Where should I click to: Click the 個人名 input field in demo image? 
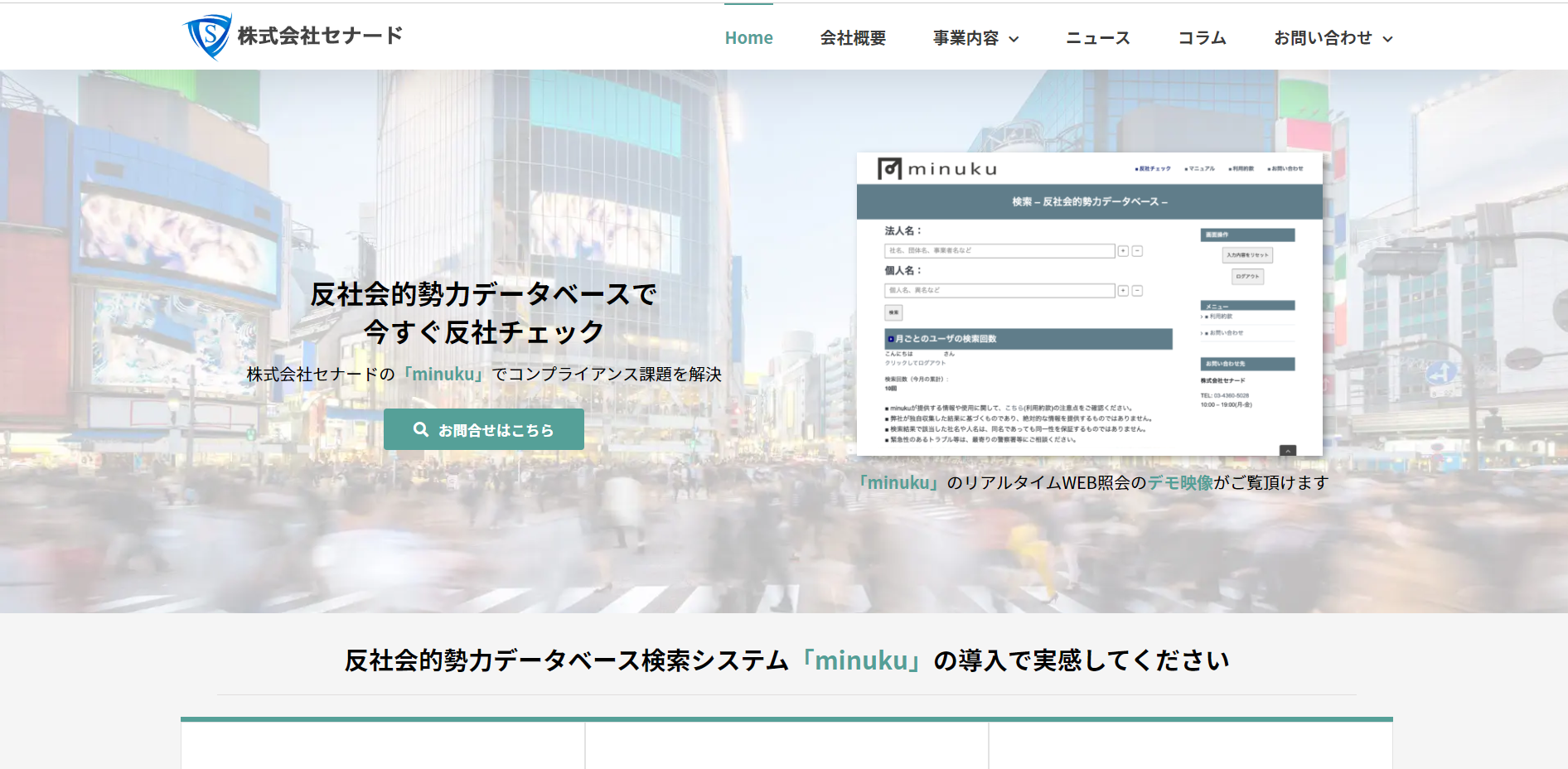tap(999, 290)
